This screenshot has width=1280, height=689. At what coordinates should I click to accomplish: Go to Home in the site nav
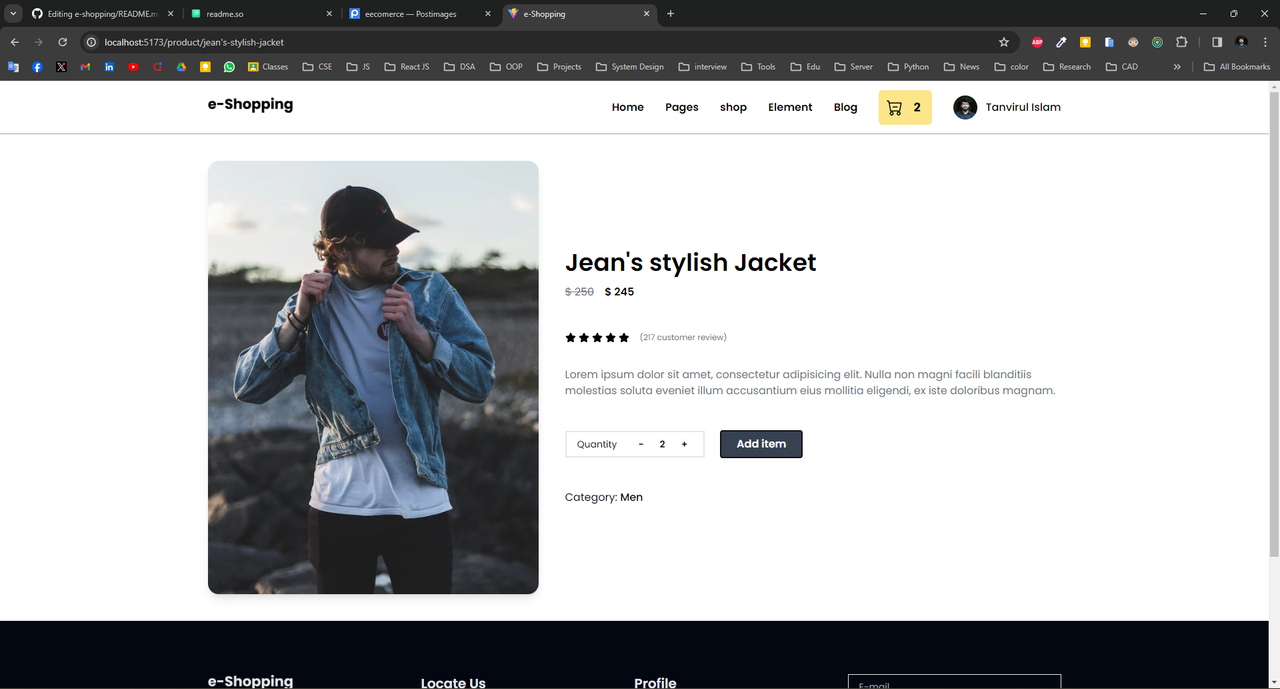(x=628, y=107)
